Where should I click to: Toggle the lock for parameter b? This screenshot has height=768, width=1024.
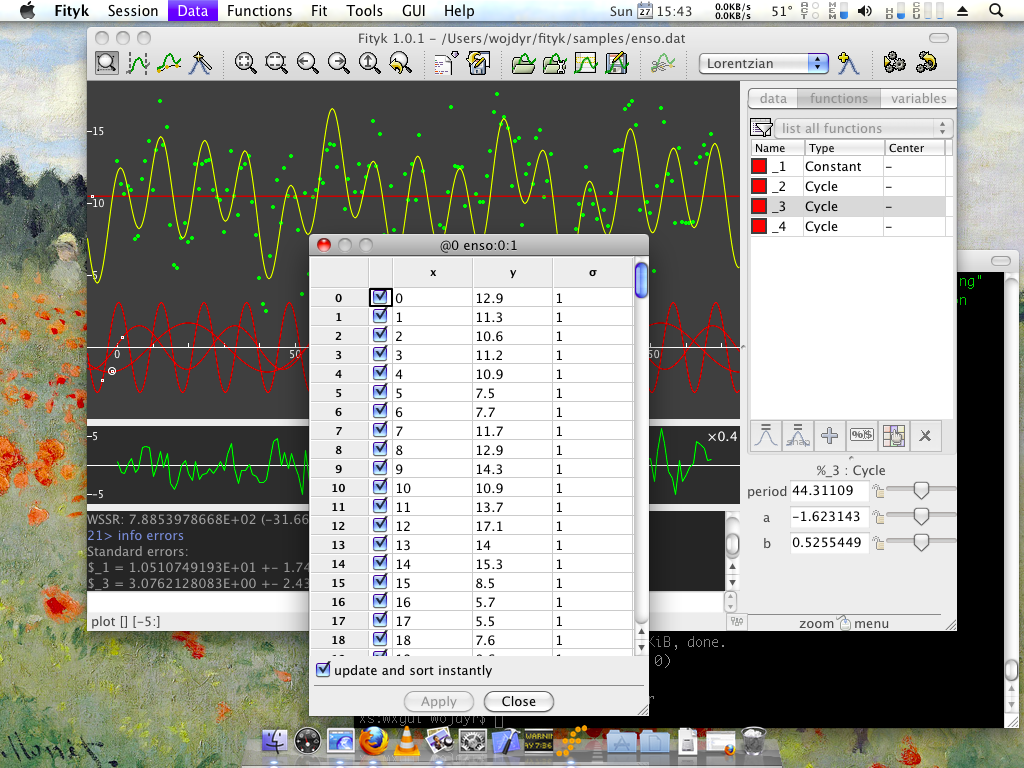[x=878, y=543]
